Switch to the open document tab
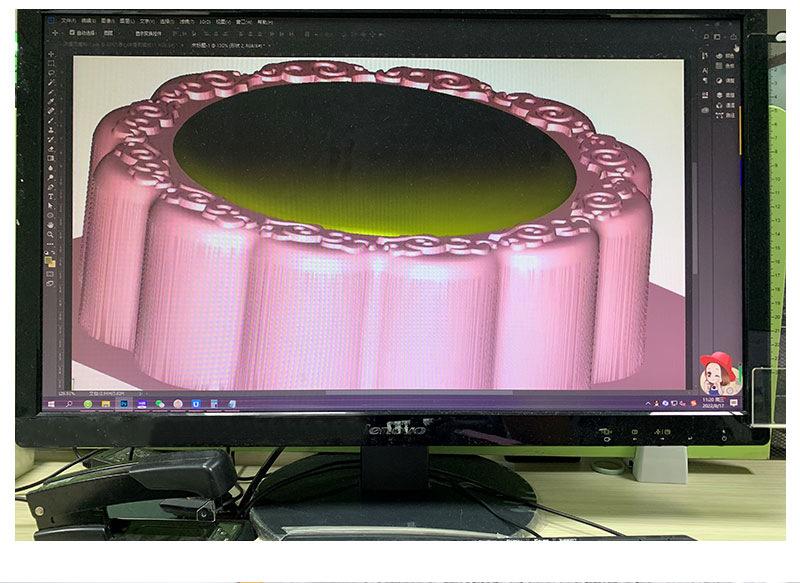Viewport: 800px width, 583px height. [x=230, y=45]
